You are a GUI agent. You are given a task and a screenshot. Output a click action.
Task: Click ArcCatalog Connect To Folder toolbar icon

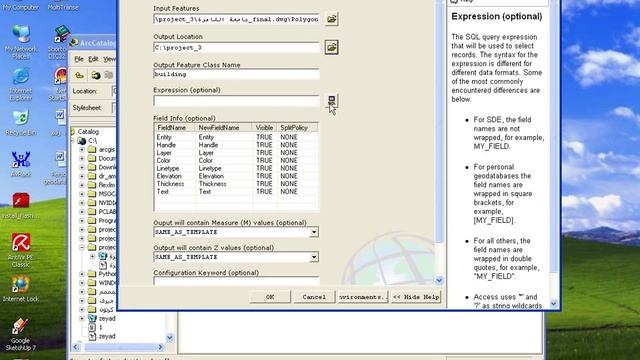tap(96, 75)
